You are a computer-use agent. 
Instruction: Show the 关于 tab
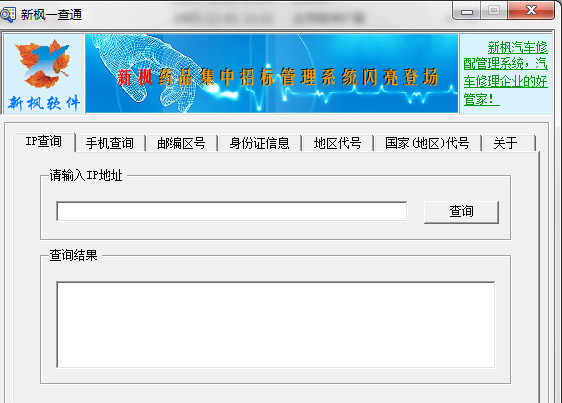coord(508,143)
